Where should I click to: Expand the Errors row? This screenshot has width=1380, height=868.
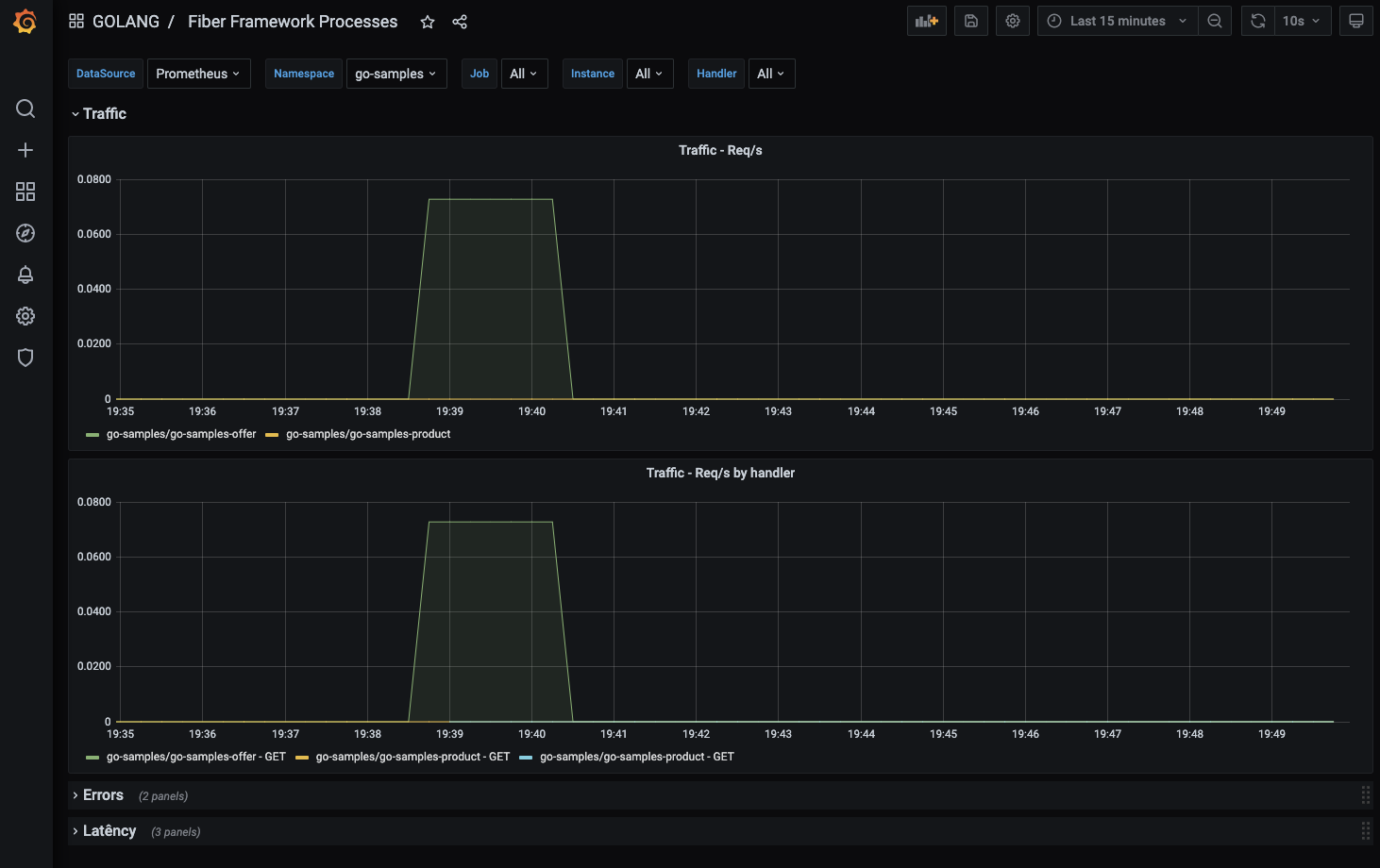[x=103, y=795]
